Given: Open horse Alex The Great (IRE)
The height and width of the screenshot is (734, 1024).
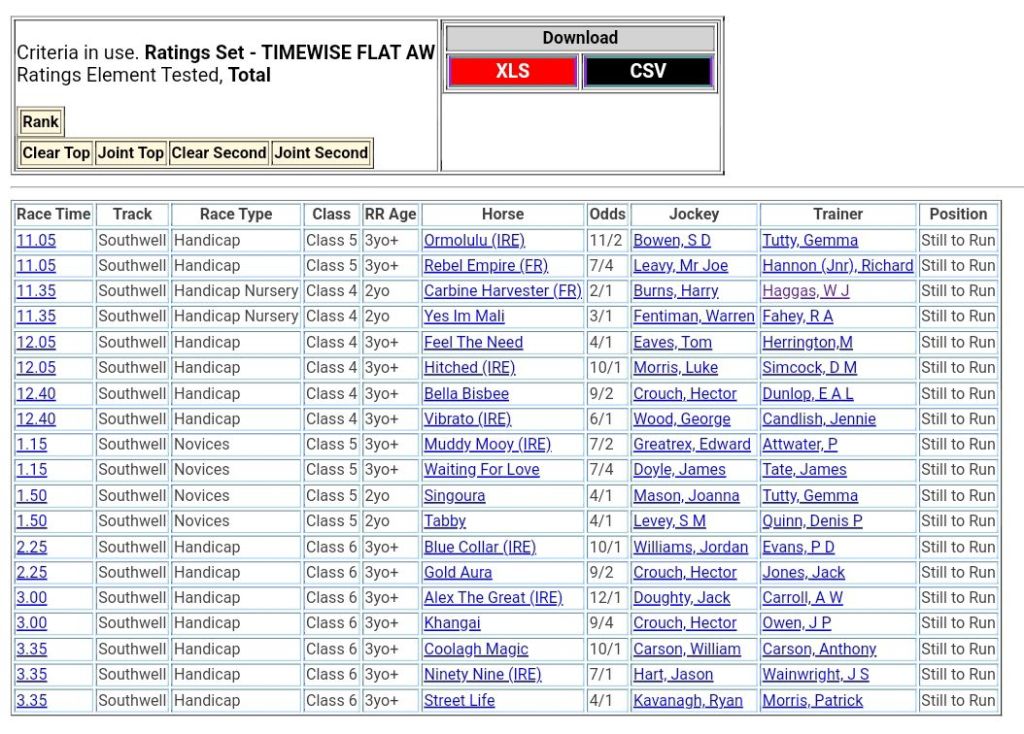Looking at the screenshot, I should coord(493,597).
